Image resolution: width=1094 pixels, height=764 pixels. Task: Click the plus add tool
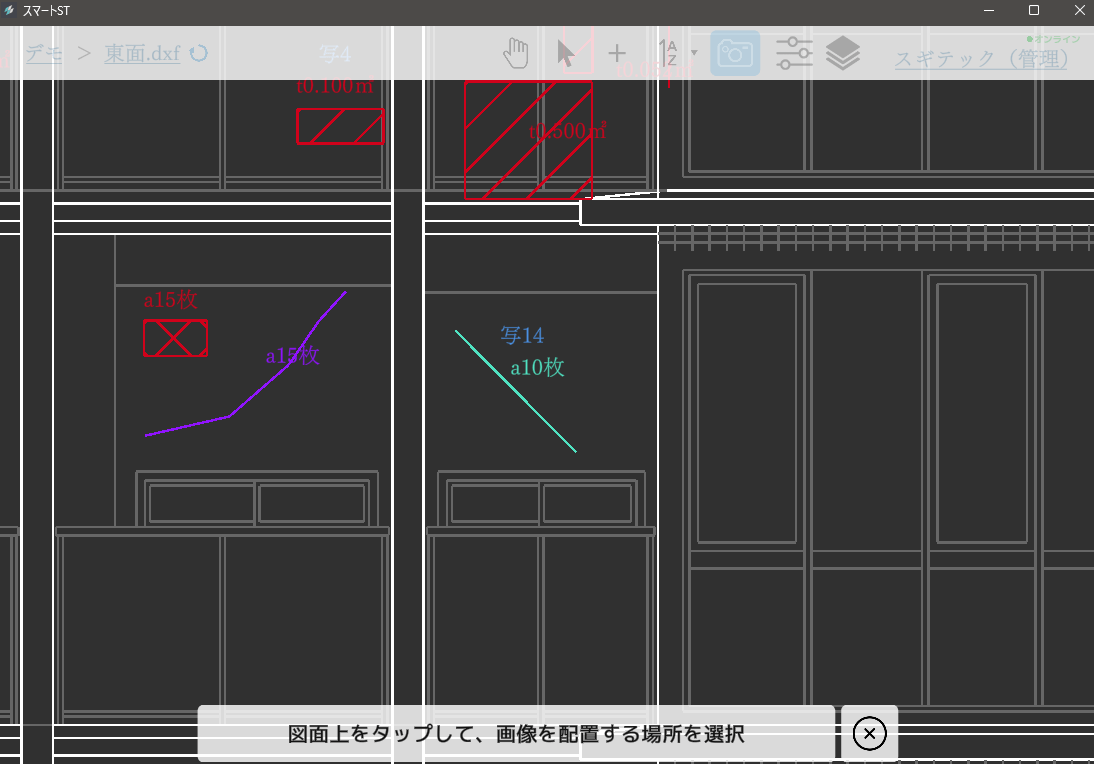(617, 53)
